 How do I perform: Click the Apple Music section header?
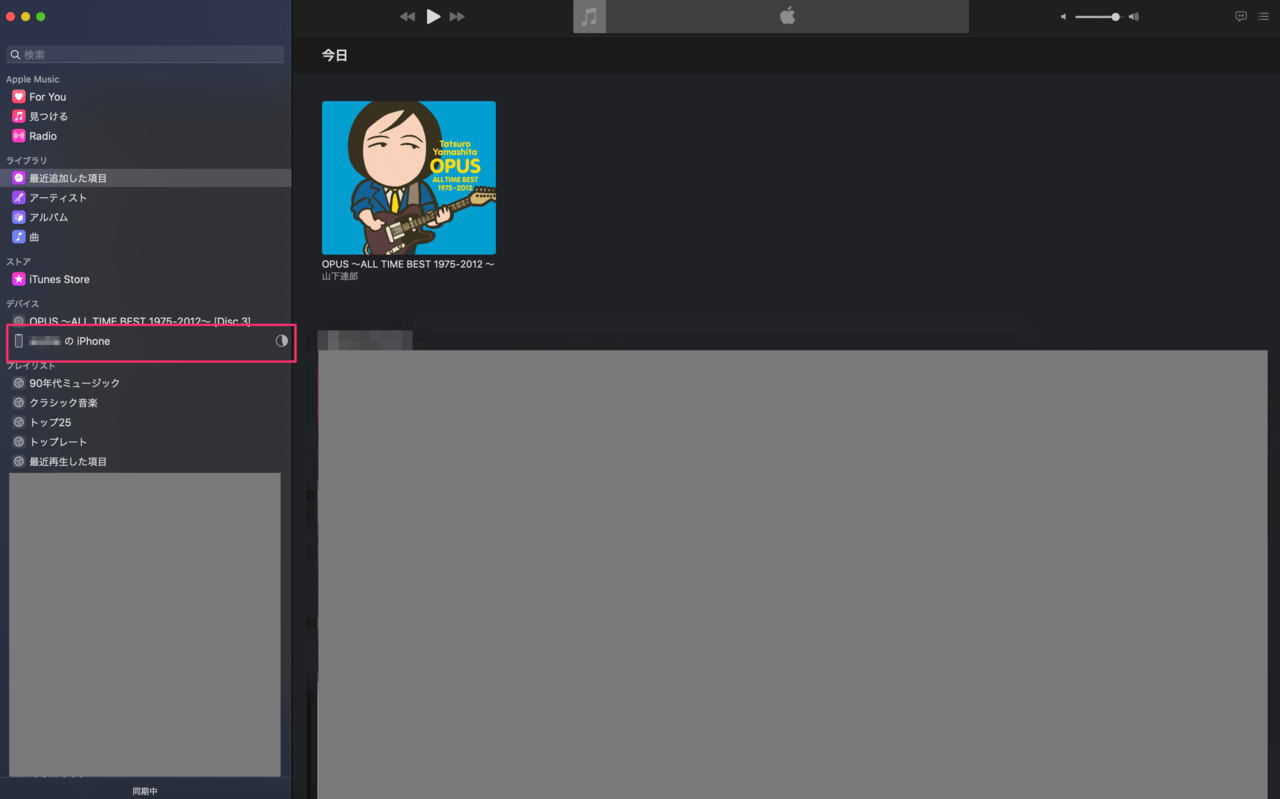click(x=33, y=79)
